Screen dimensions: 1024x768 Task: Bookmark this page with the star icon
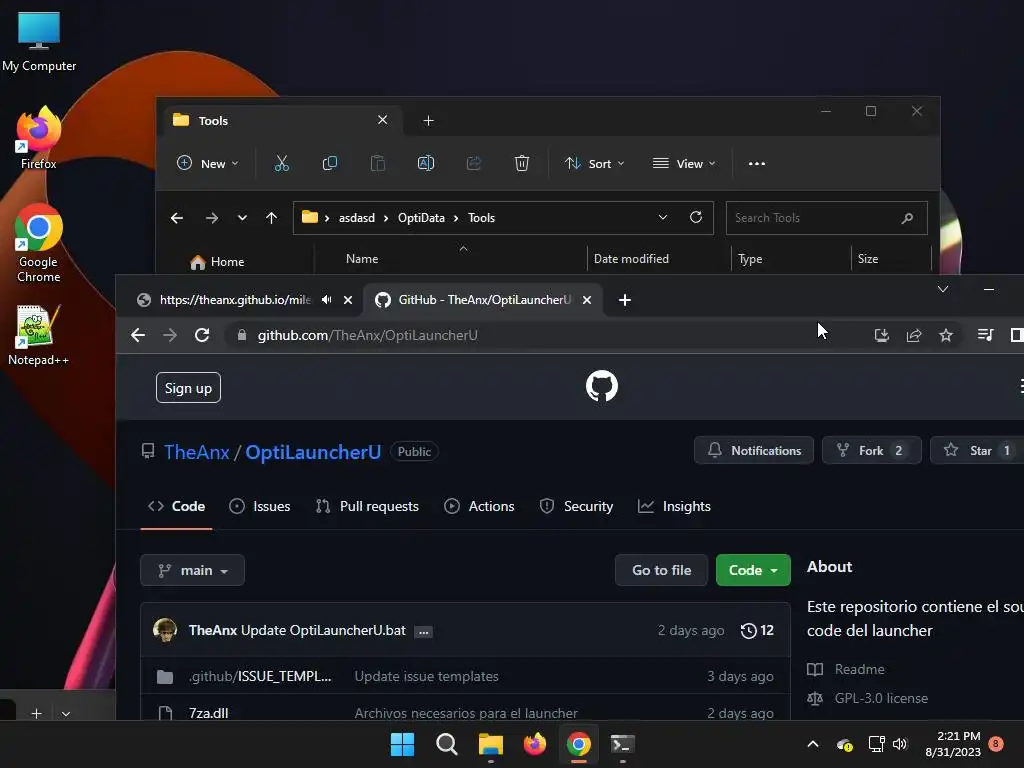(946, 335)
